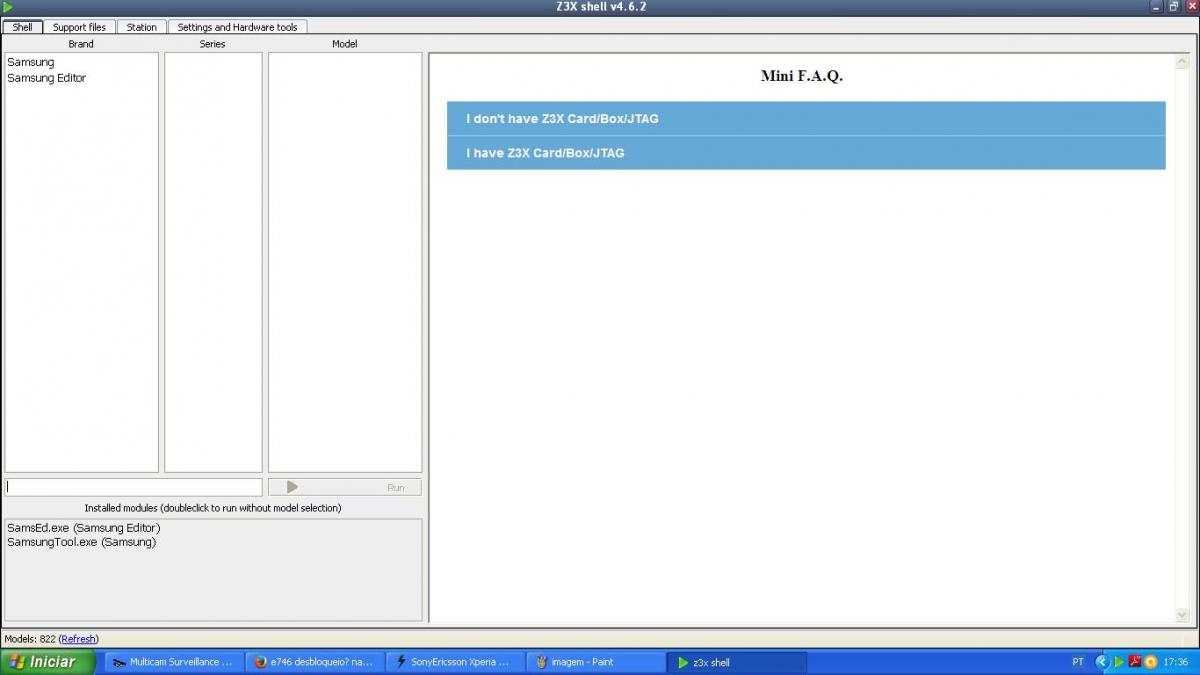The height and width of the screenshot is (675, 1200).
Task: Click the Z3X green arrow title icon
Action: coord(8,7)
